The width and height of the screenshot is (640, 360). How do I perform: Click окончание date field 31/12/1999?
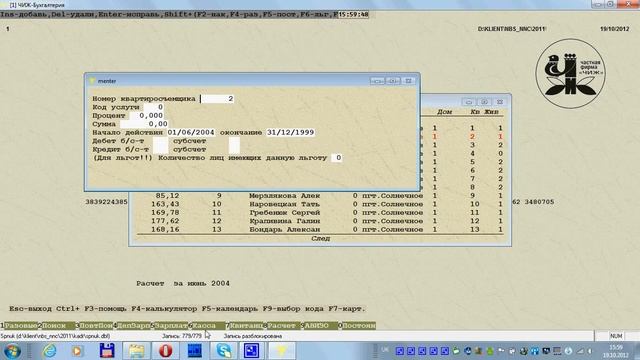(290, 133)
